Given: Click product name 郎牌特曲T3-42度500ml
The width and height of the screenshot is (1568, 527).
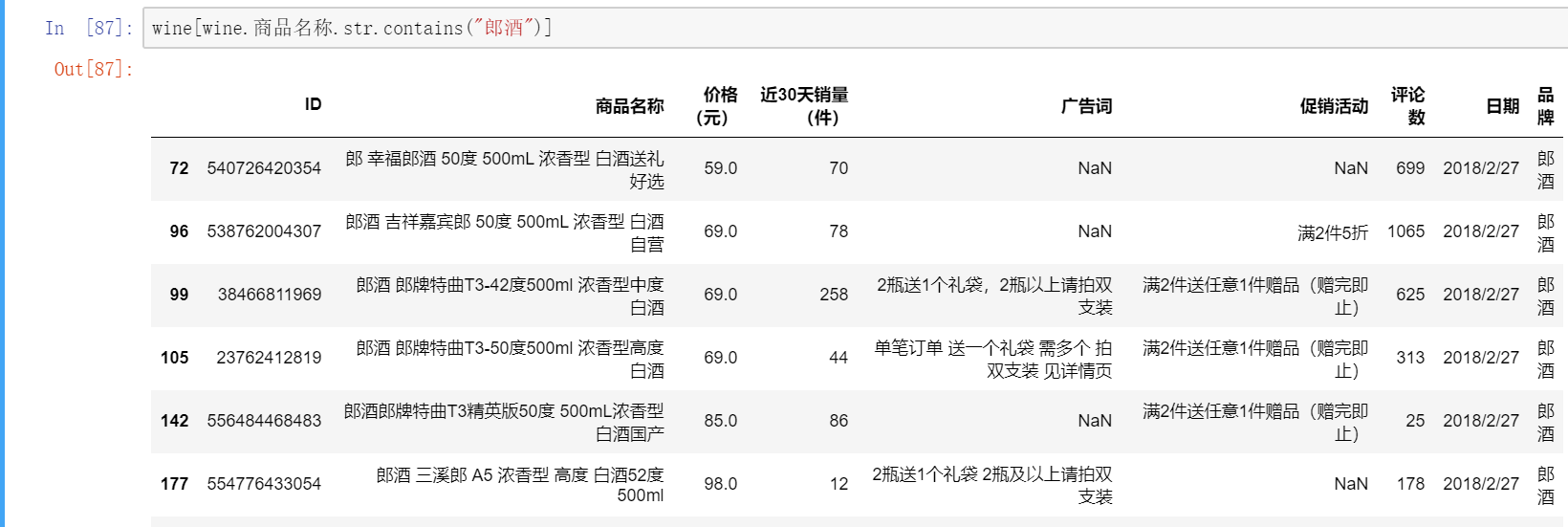Looking at the screenshot, I should point(510,296).
